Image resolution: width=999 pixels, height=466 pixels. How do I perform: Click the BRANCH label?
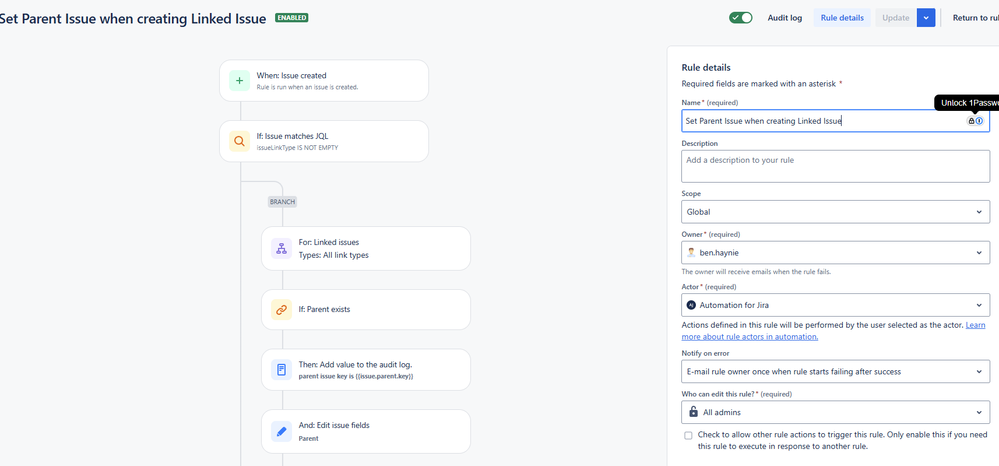282,201
